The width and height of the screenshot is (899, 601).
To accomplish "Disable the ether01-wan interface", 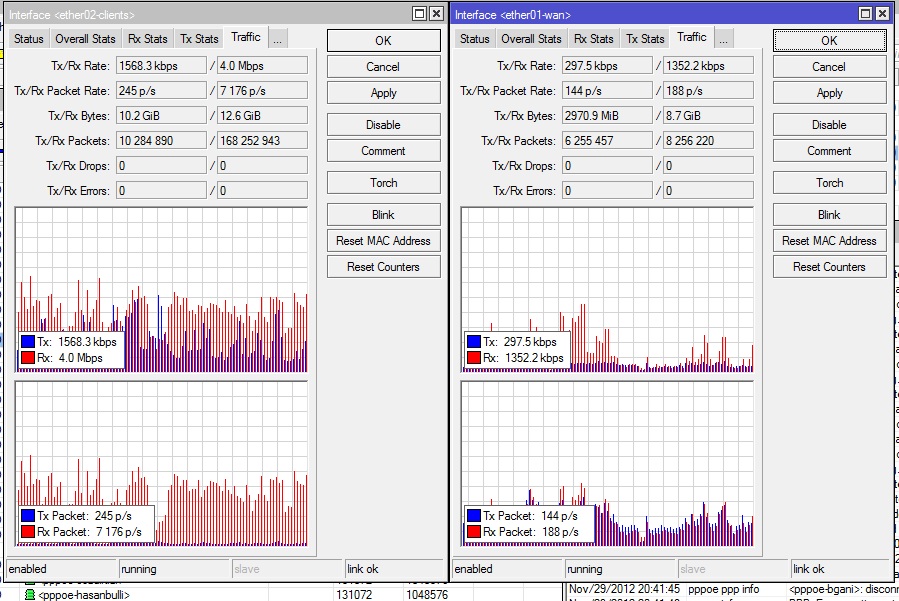I will coord(829,124).
